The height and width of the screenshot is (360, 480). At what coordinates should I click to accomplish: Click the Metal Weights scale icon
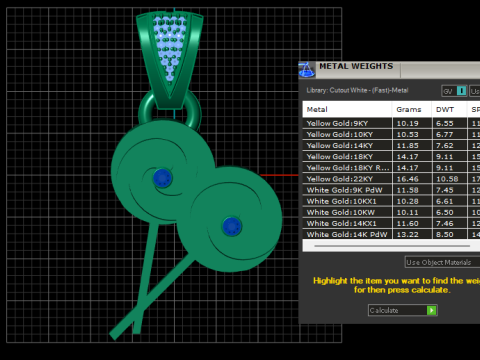click(307, 70)
